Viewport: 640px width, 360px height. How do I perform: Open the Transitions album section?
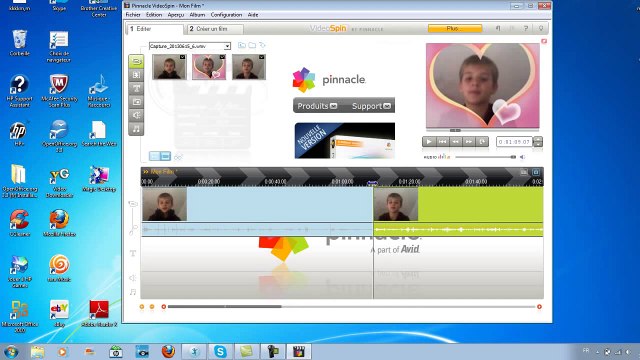(136, 75)
